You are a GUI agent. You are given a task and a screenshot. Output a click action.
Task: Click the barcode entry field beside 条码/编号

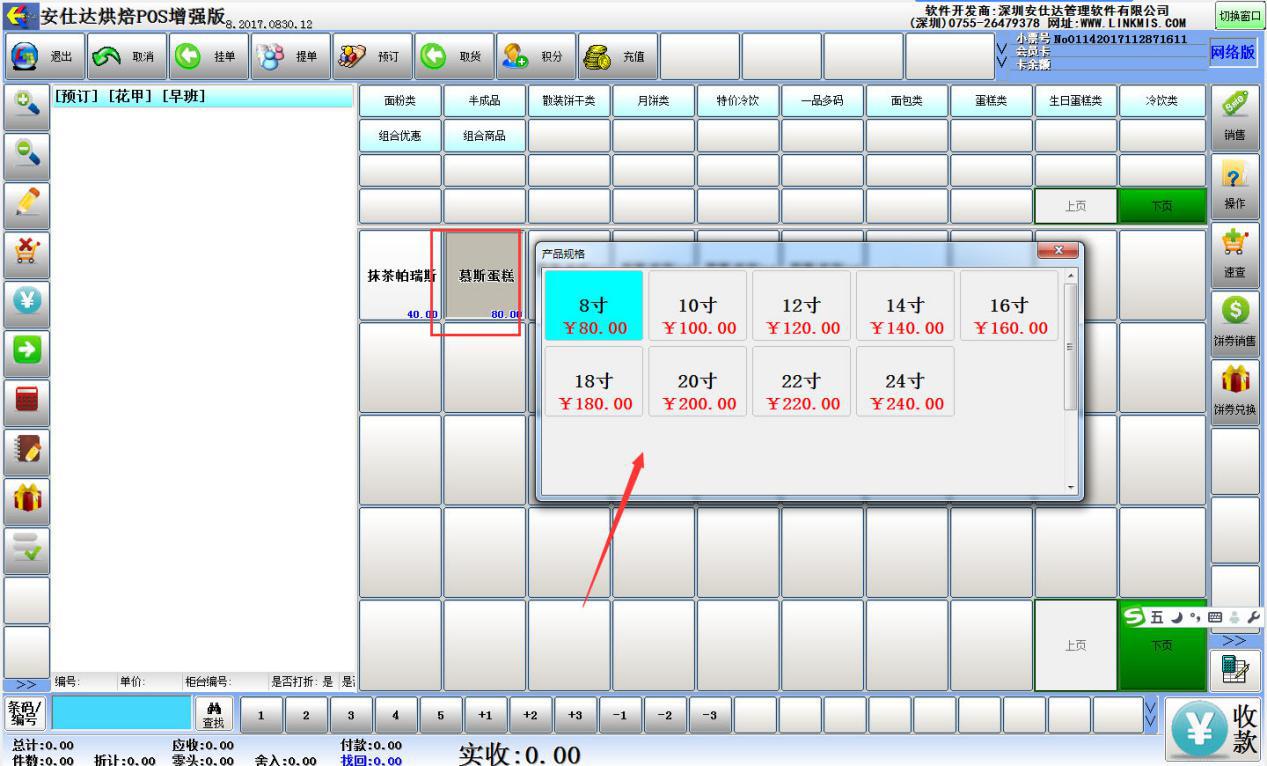[x=122, y=714]
